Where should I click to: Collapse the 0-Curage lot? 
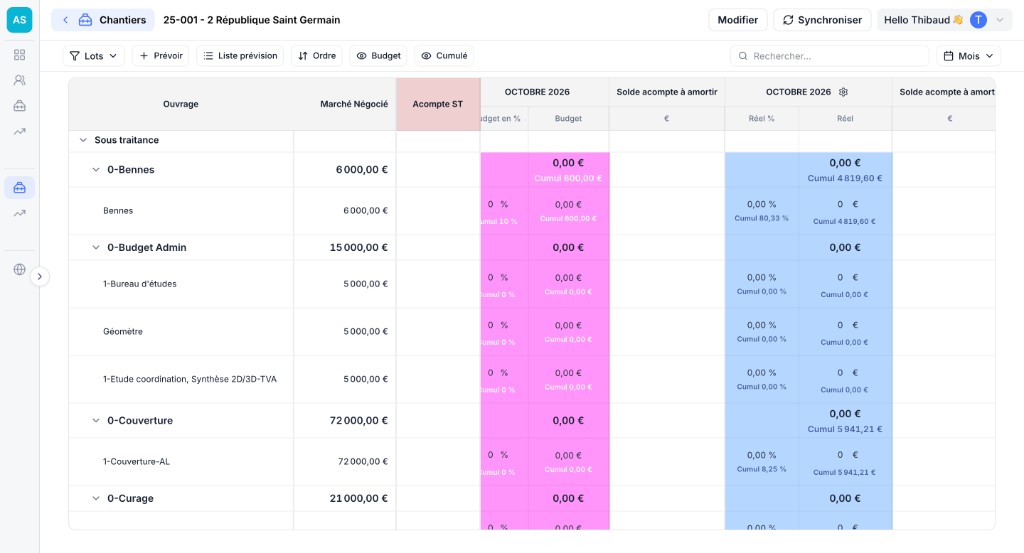(x=96, y=498)
